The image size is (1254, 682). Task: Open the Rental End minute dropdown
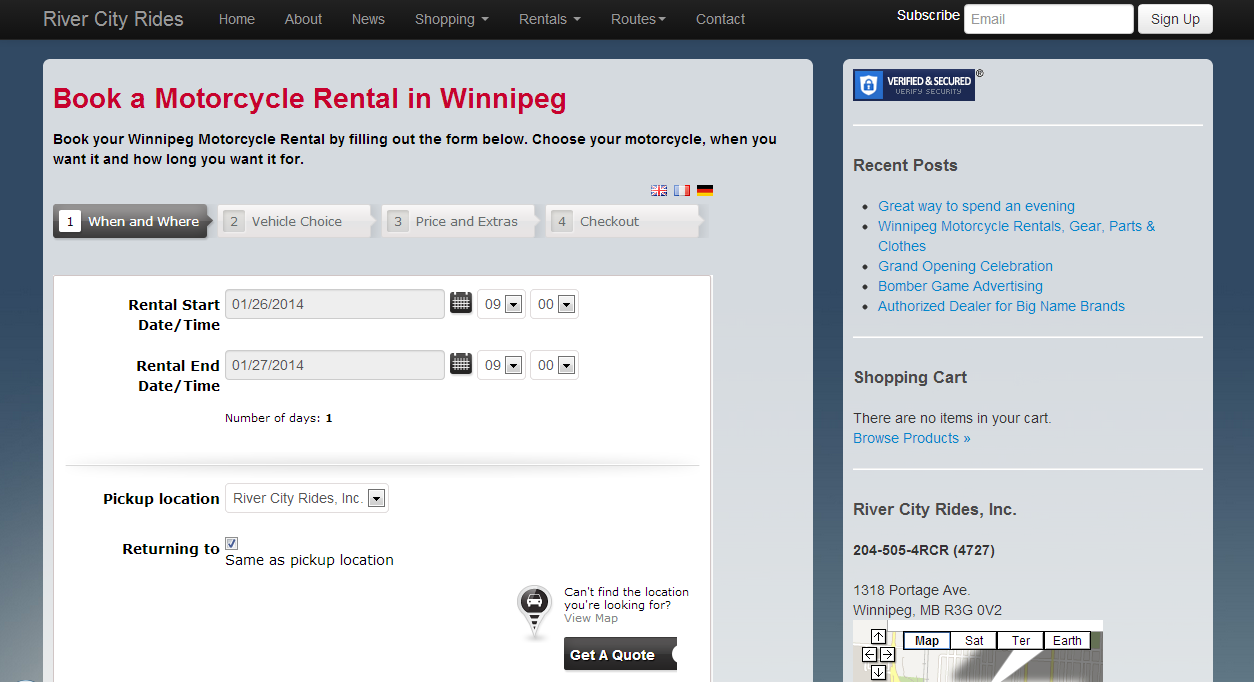(x=554, y=366)
